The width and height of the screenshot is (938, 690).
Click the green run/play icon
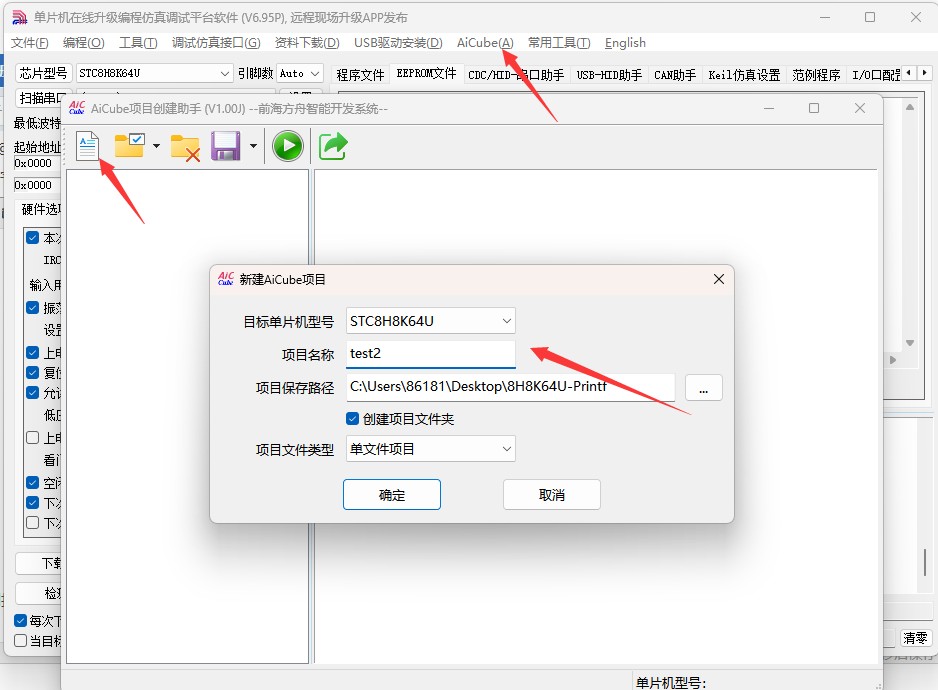[x=288, y=146]
